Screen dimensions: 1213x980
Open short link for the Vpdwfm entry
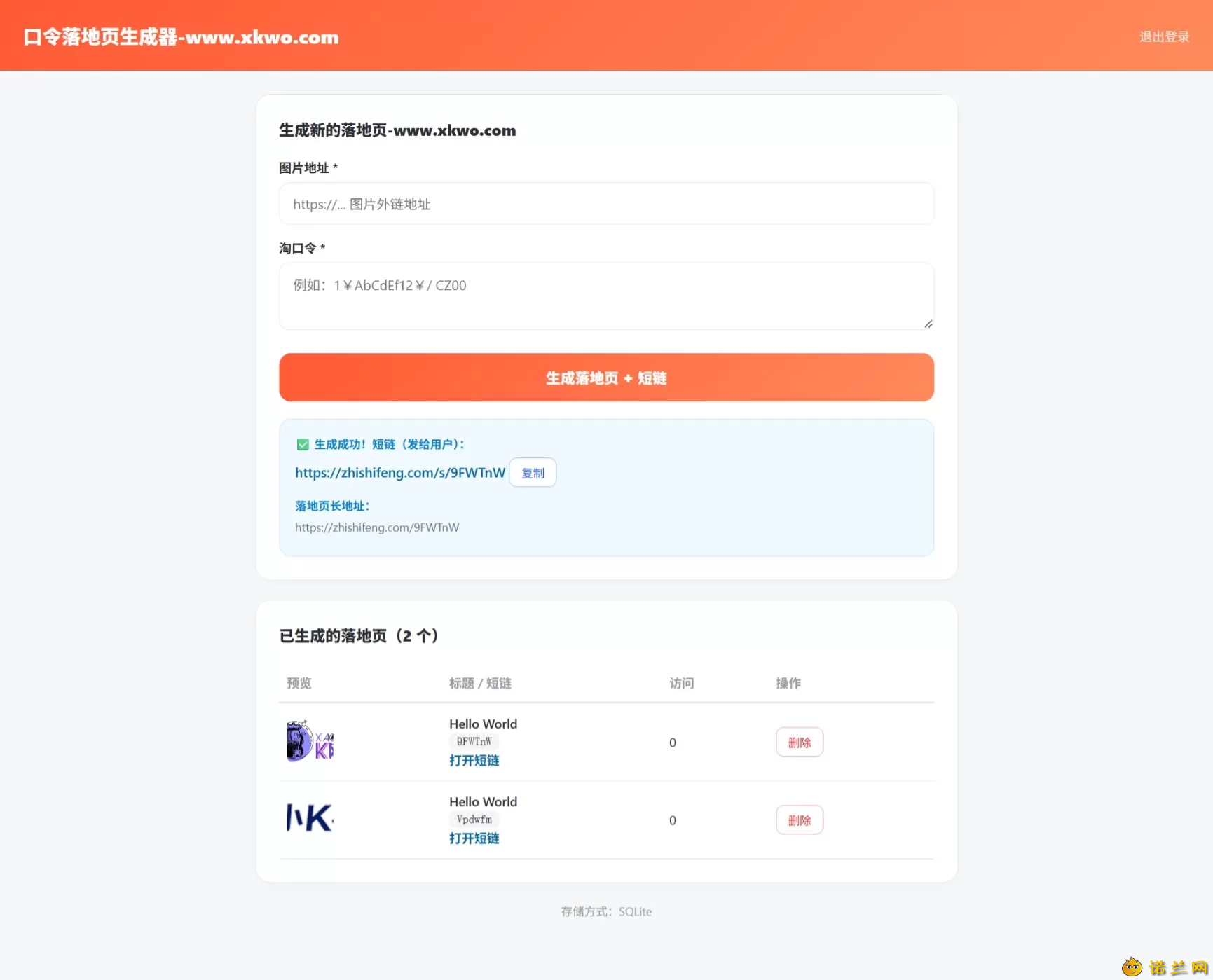pyautogui.click(x=474, y=838)
